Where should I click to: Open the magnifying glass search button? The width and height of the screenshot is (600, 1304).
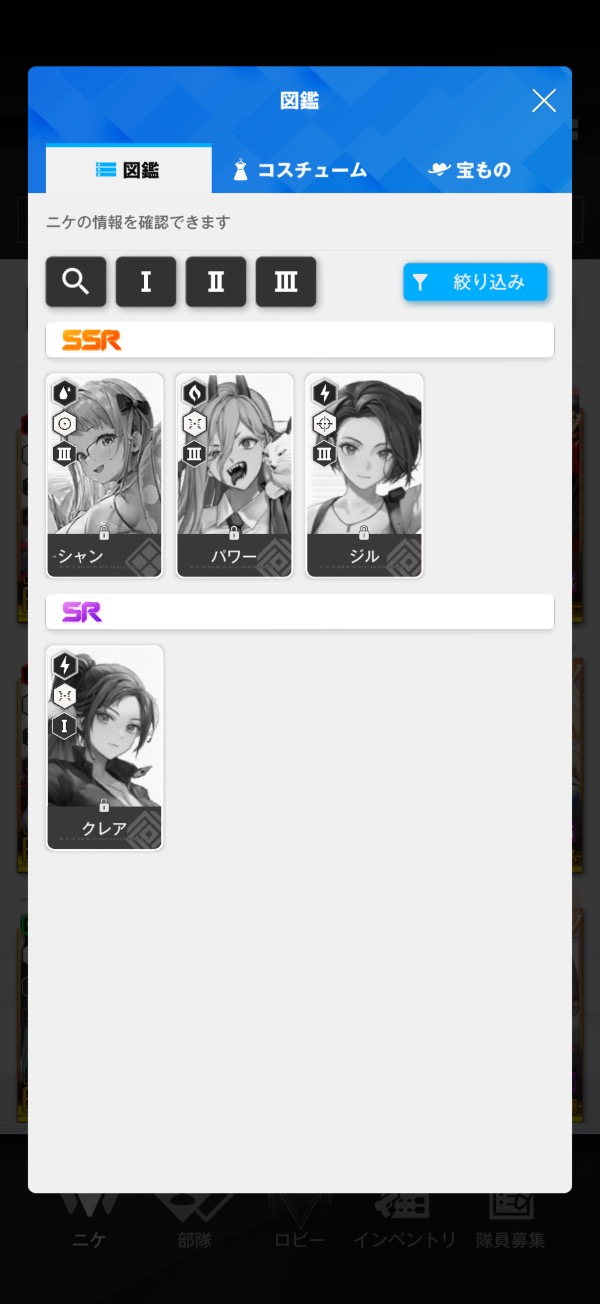click(x=76, y=282)
